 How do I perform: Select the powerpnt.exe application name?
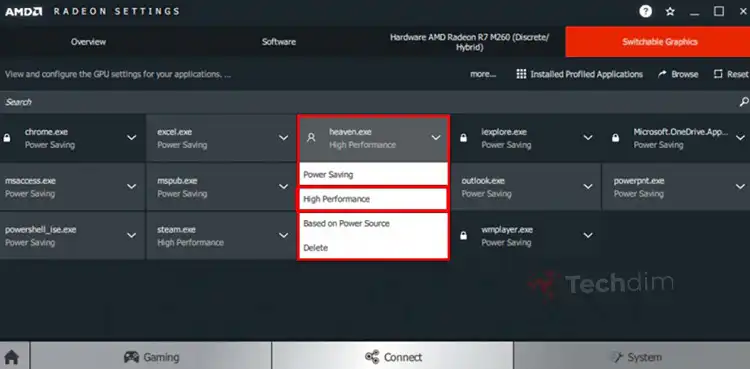(639, 181)
